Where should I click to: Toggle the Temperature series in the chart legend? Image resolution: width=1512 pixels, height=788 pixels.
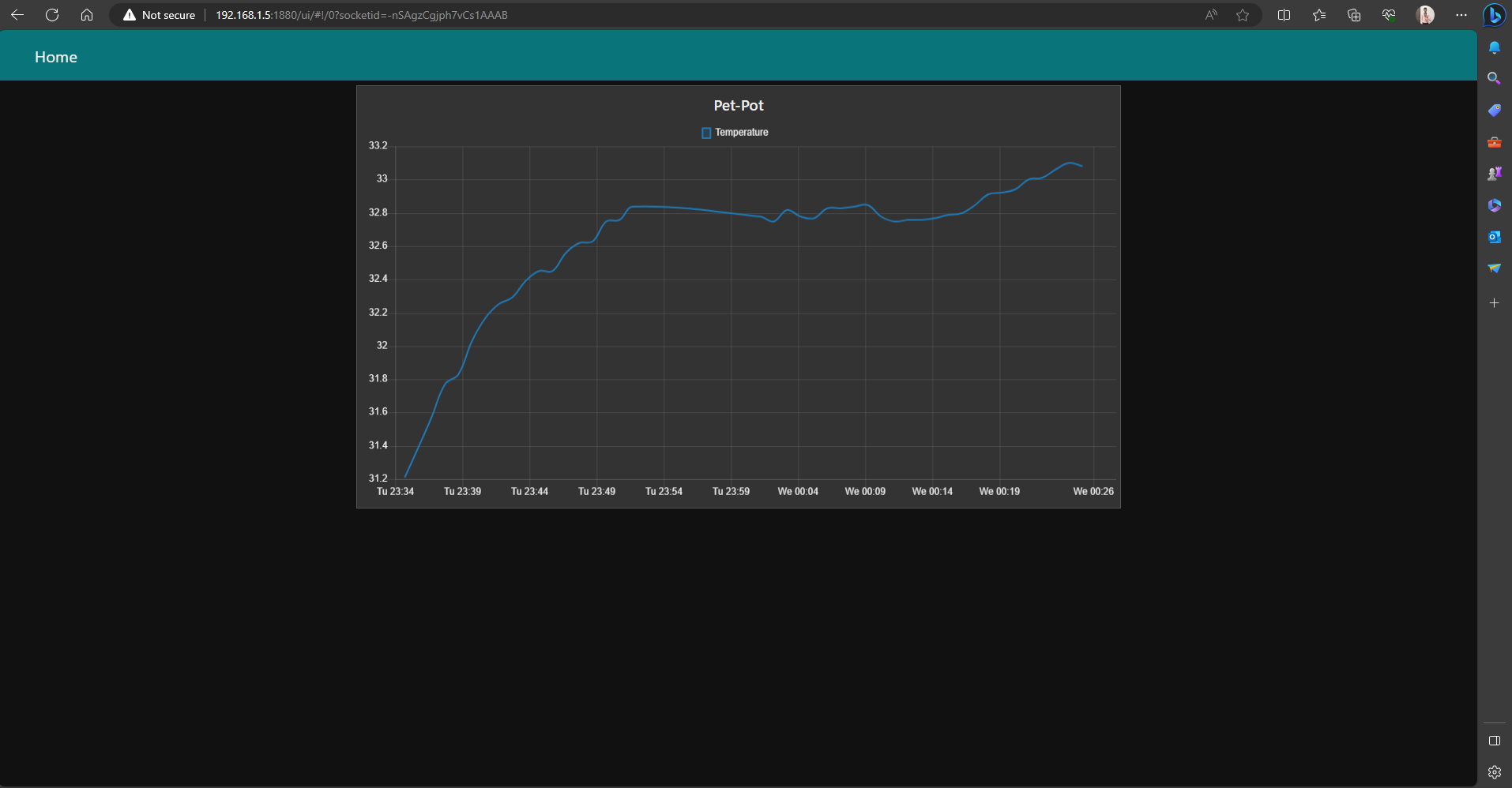tap(735, 132)
